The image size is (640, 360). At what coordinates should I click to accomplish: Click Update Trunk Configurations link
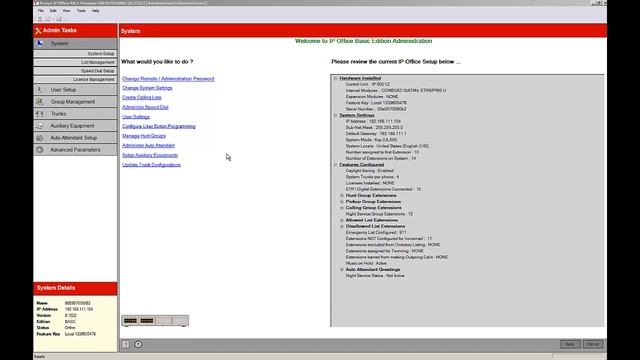coord(151,164)
